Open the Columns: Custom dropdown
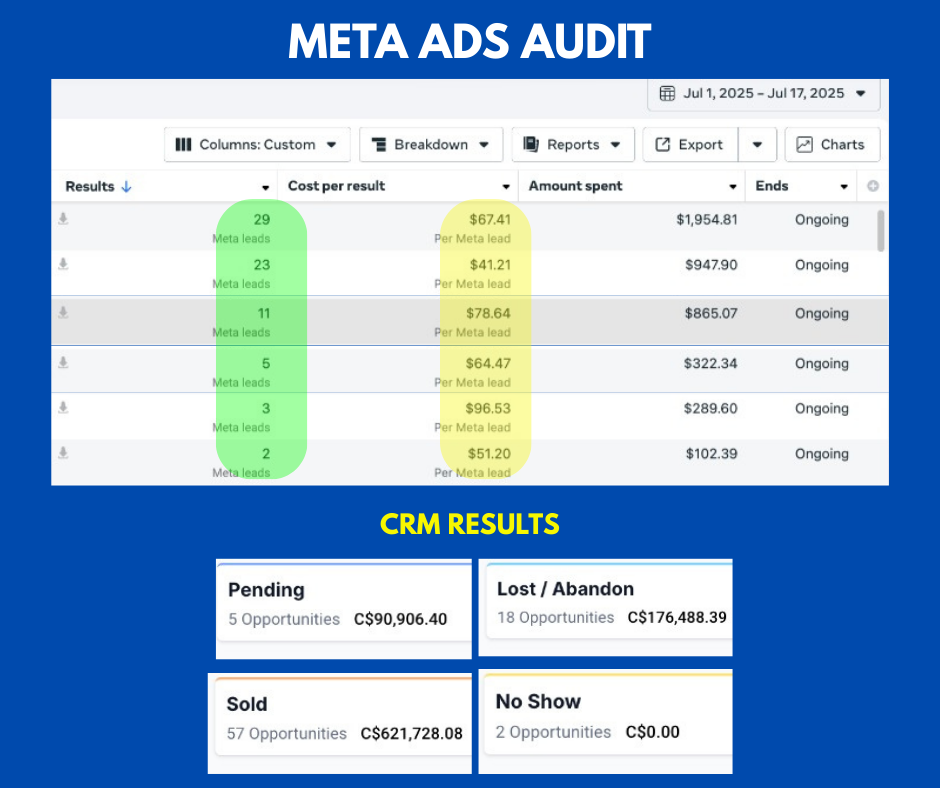The width and height of the screenshot is (940, 788). coord(257,144)
